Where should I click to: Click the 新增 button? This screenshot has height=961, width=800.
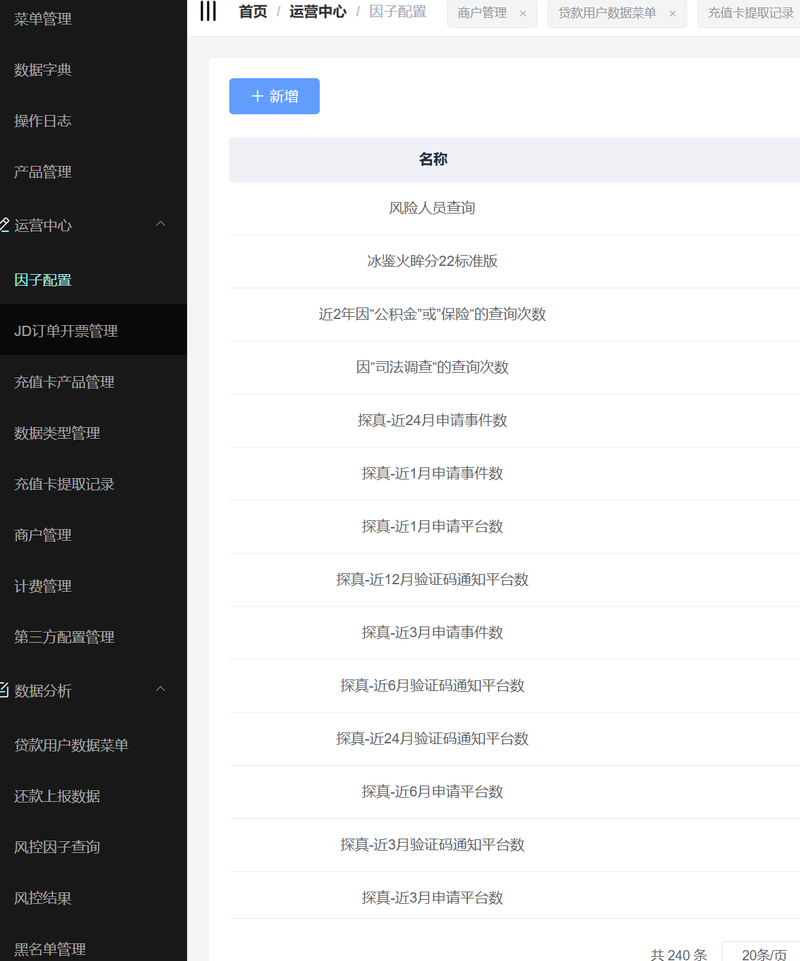click(274, 96)
